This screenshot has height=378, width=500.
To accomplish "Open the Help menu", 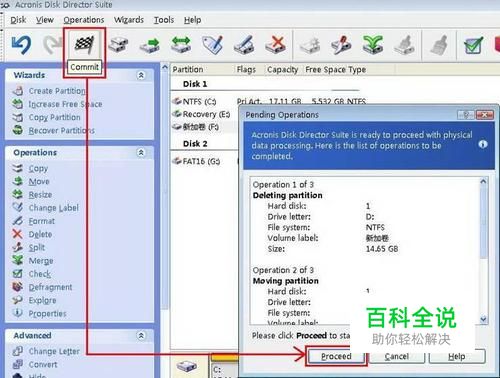I will (x=192, y=20).
